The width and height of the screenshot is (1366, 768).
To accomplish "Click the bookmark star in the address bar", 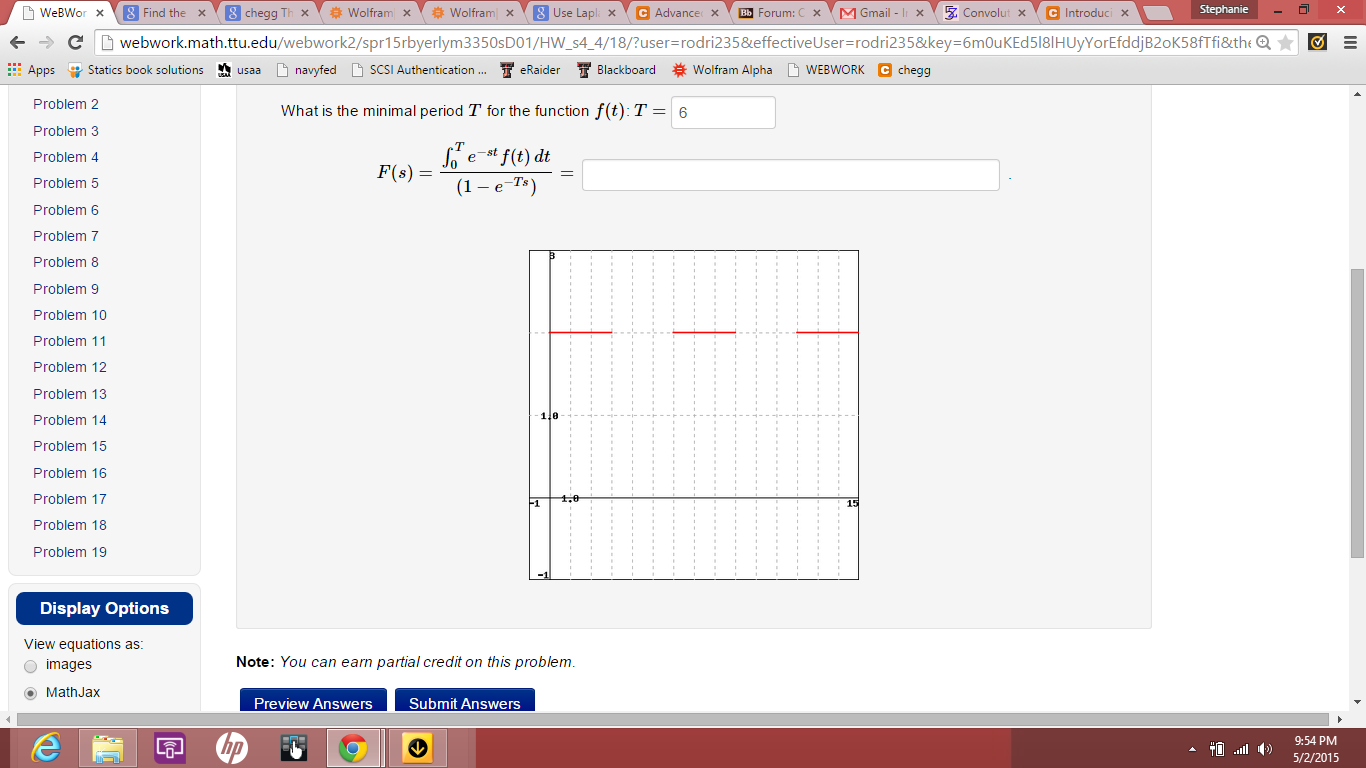I will pos(1285,43).
